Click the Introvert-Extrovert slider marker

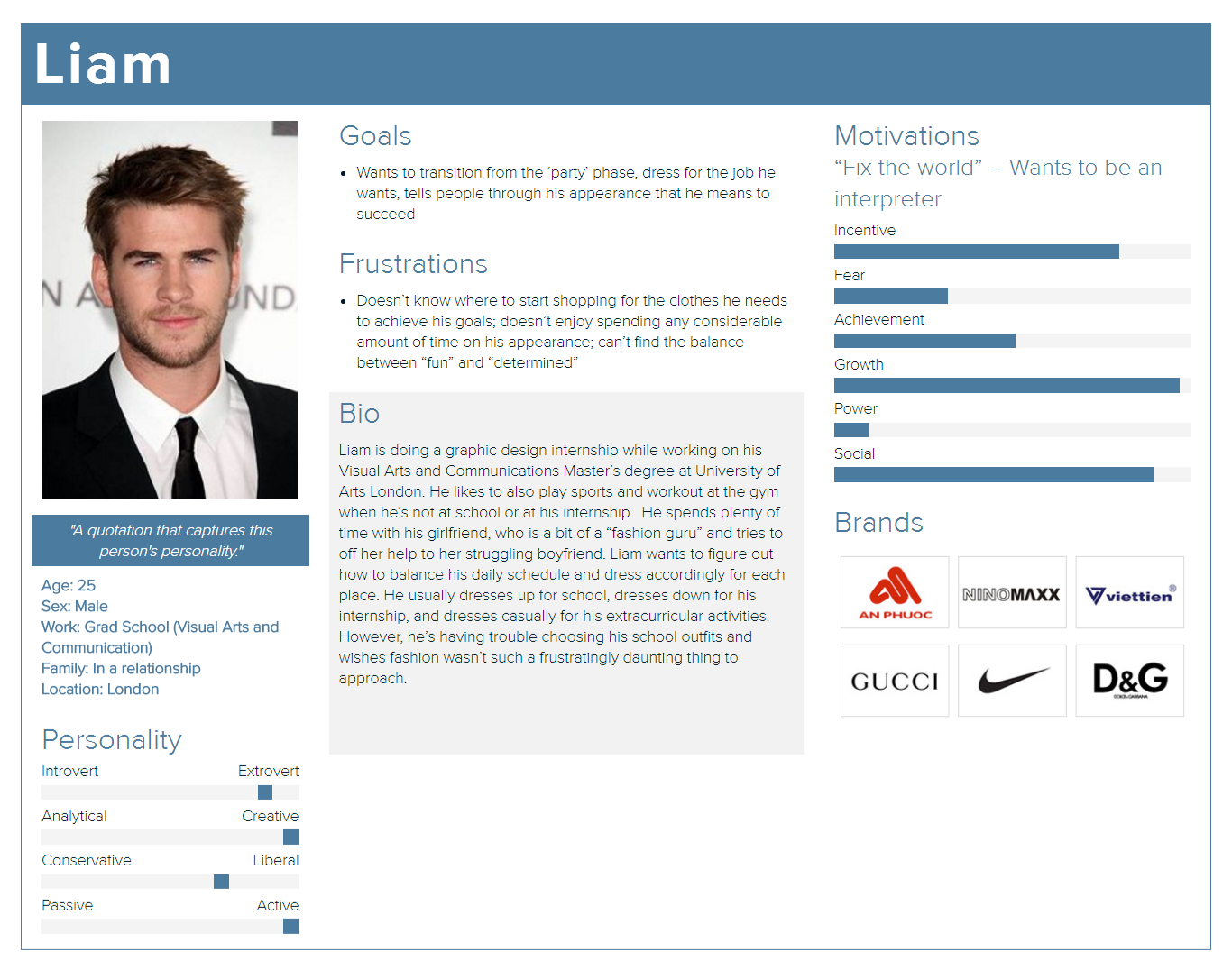coord(265,792)
